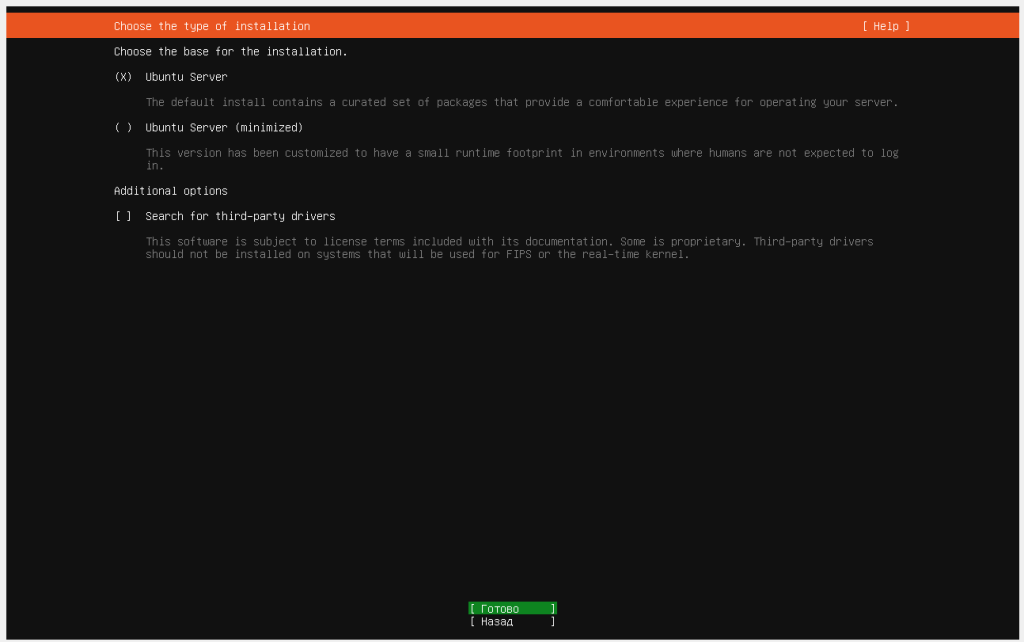Click the "Ubuntu Server" option label
This screenshot has height=642, width=1024.
pos(186,77)
